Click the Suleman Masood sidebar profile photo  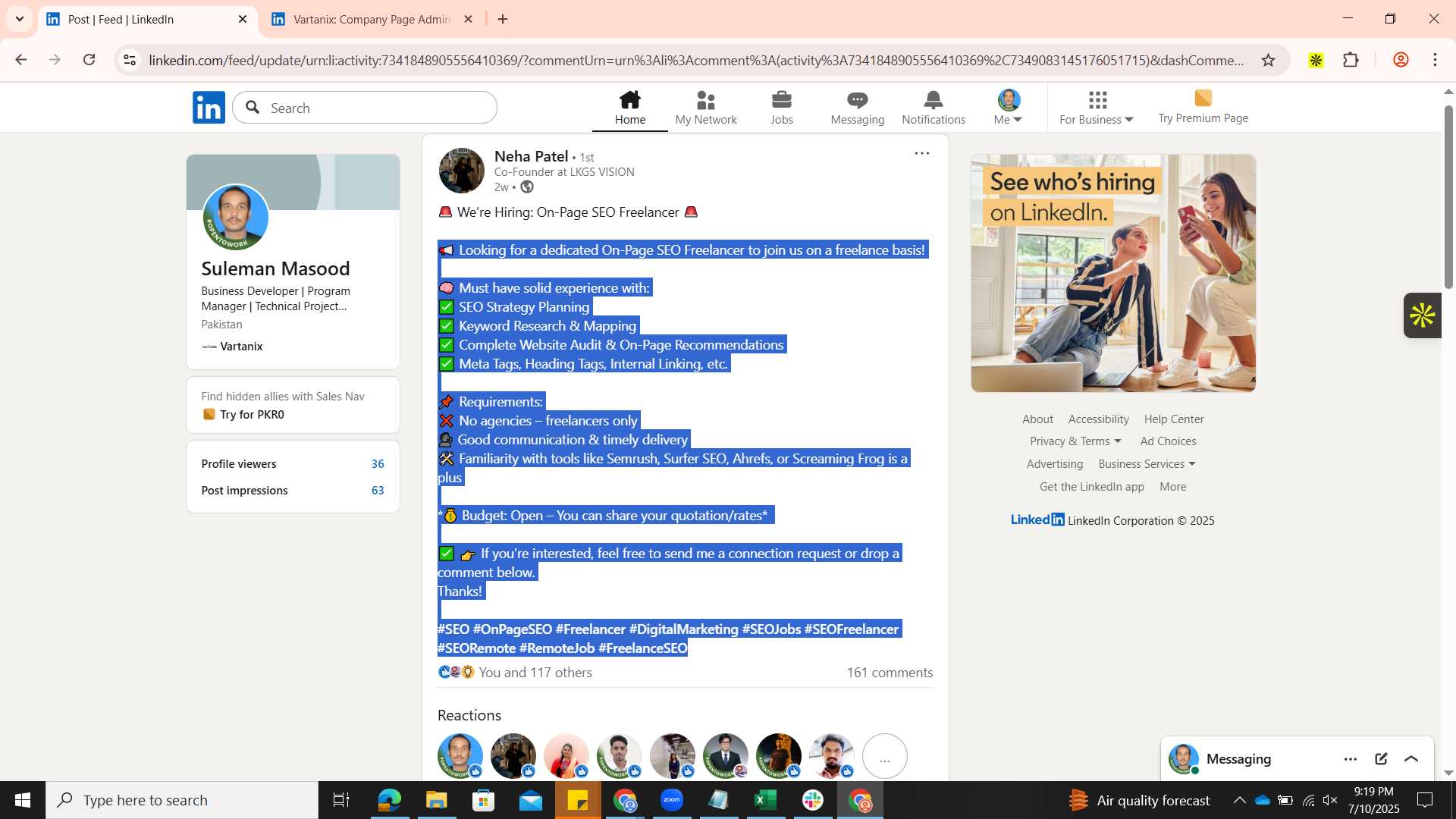(x=235, y=218)
